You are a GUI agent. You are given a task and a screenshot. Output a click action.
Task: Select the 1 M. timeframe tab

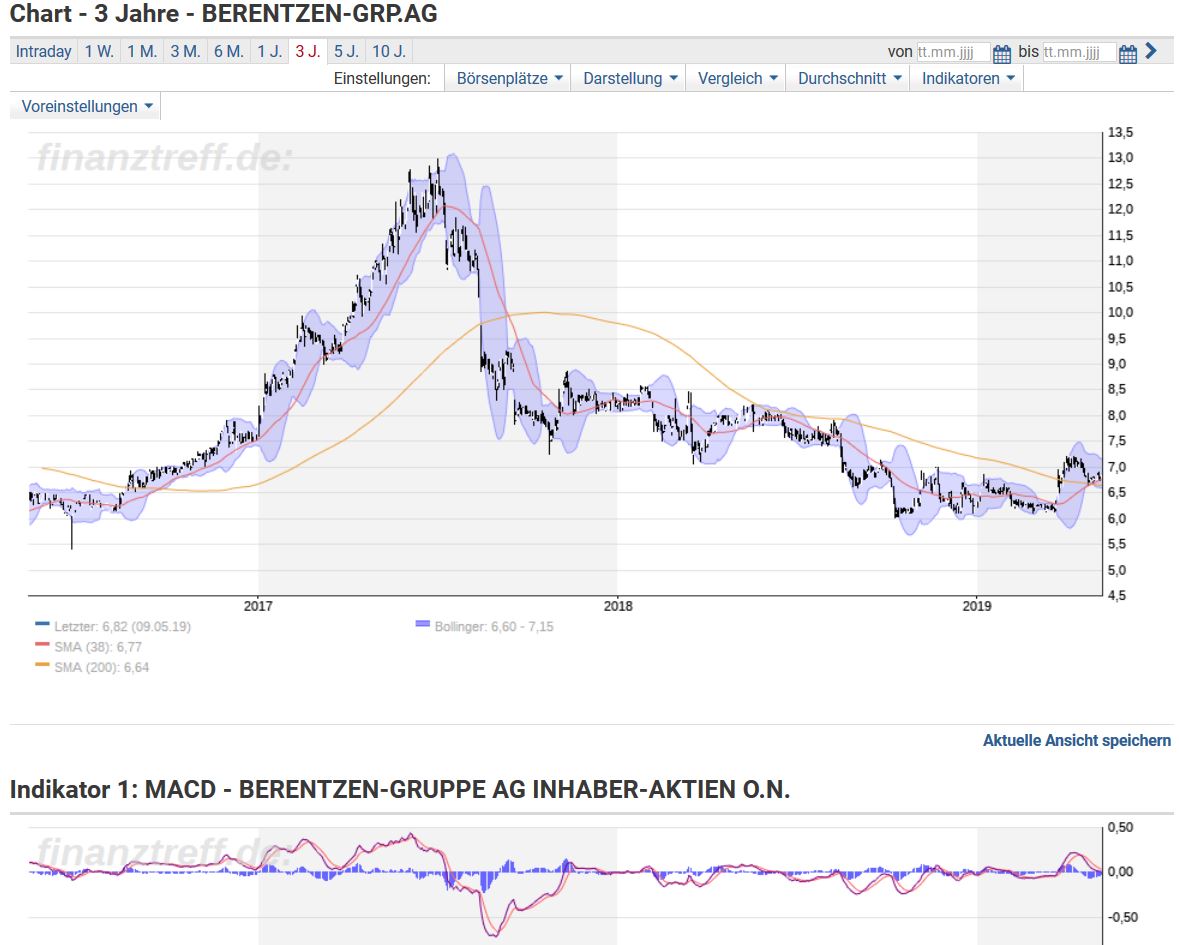pyautogui.click(x=142, y=51)
